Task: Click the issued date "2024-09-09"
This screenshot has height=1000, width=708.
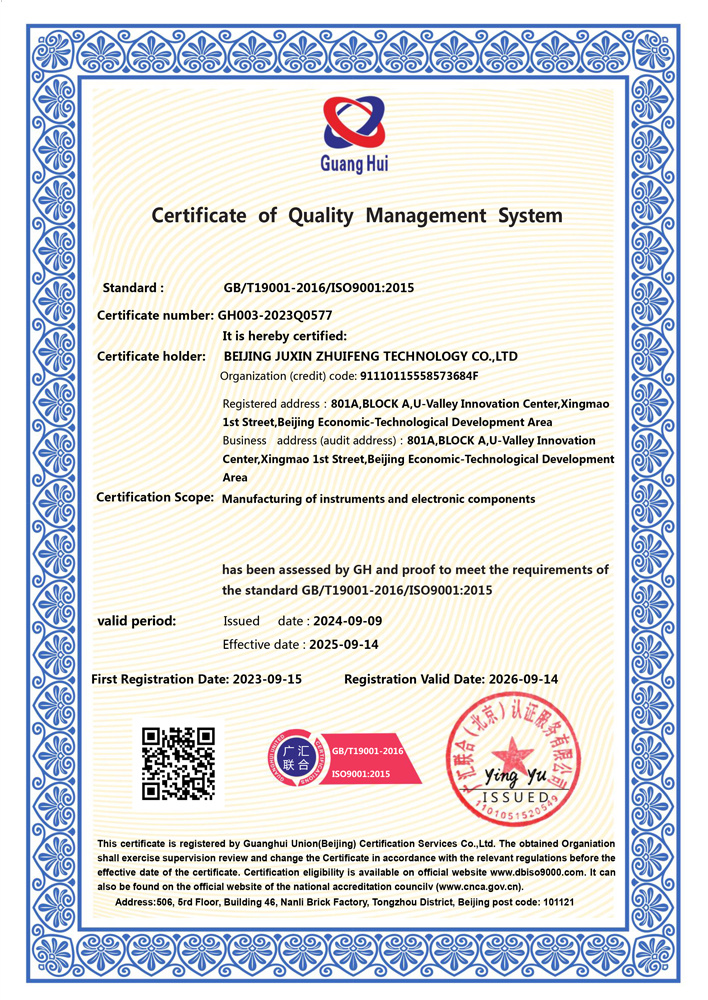Action: coord(348,621)
